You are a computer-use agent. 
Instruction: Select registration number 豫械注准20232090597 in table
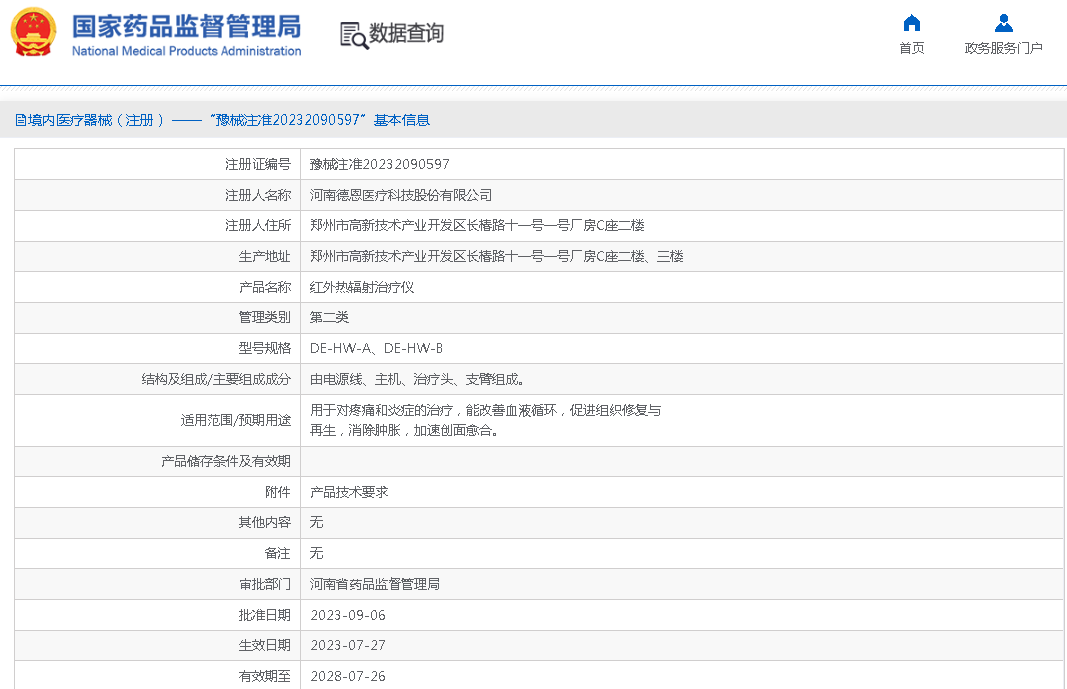pyautogui.click(x=380, y=164)
